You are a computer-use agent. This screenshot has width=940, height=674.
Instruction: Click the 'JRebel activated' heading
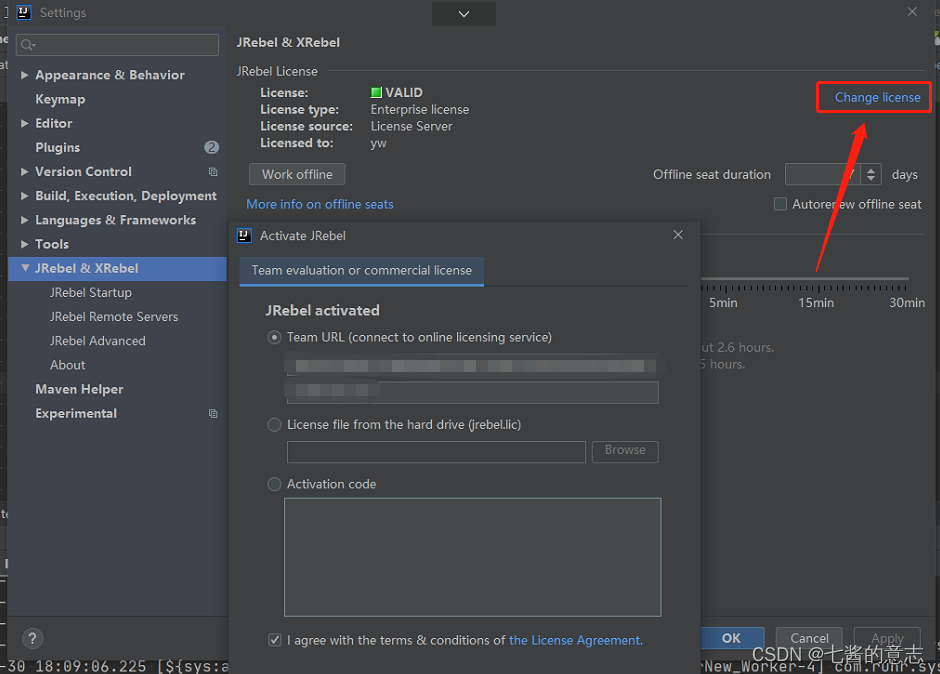(x=323, y=311)
